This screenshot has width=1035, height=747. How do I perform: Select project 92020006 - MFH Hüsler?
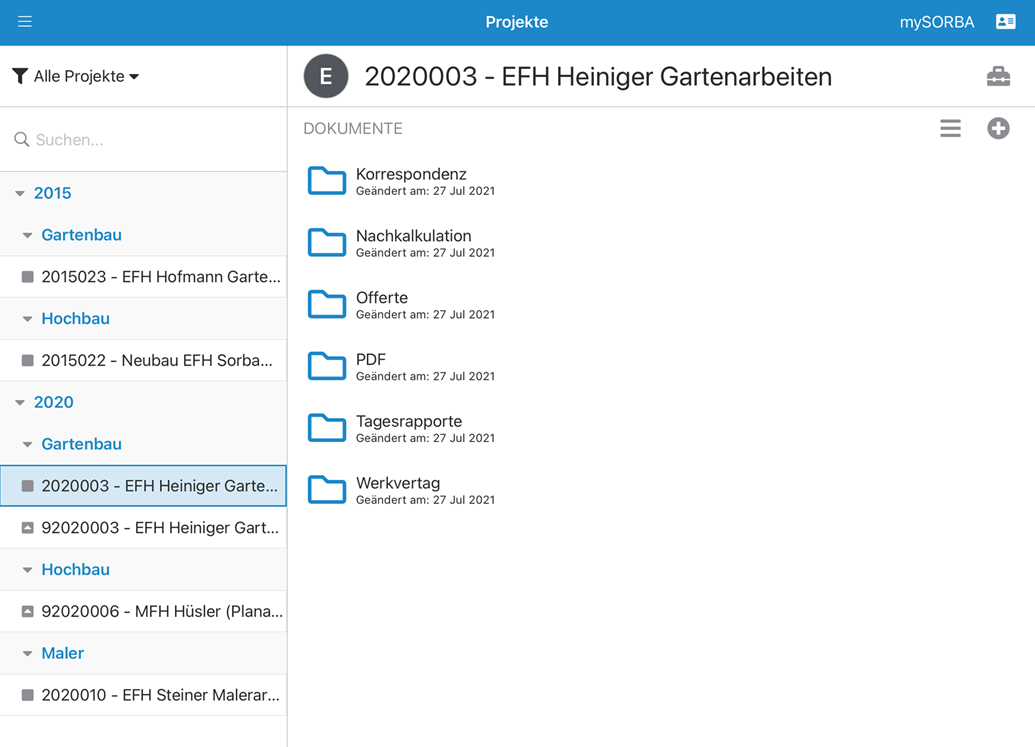(161, 611)
